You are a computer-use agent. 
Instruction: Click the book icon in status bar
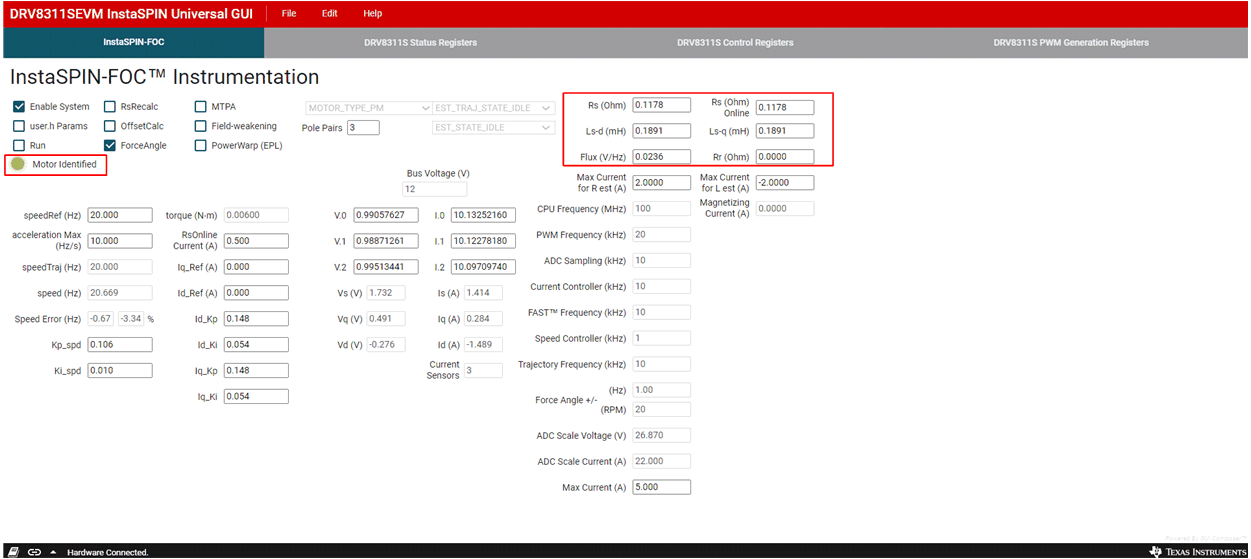pos(13,551)
